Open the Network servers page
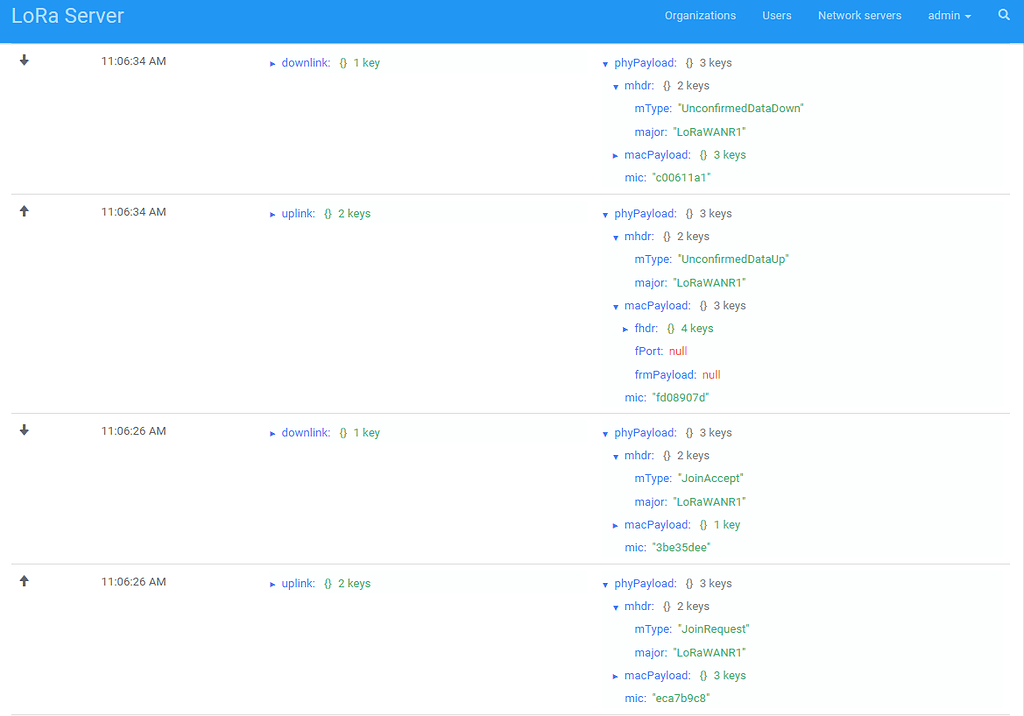This screenshot has width=1024, height=716. 859,15
